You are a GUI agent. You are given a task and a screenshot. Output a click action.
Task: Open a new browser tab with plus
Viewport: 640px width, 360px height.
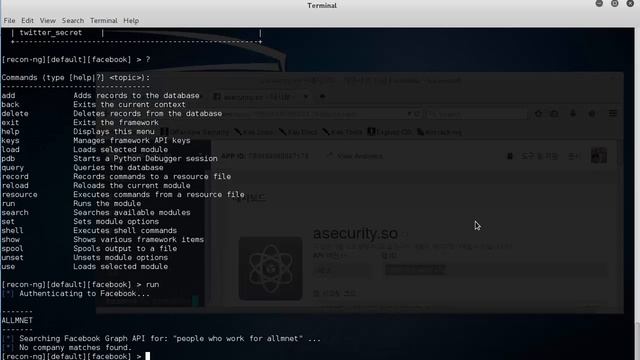322,97
